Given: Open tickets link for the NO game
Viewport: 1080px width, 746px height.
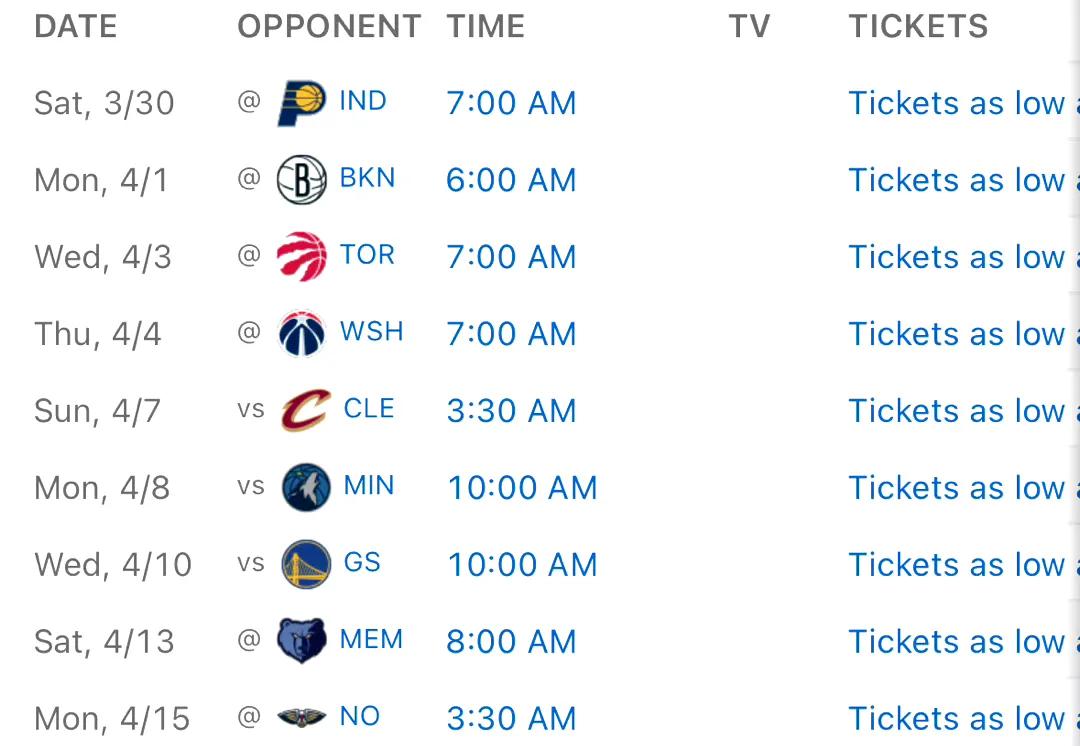Looking at the screenshot, I should coord(964,718).
